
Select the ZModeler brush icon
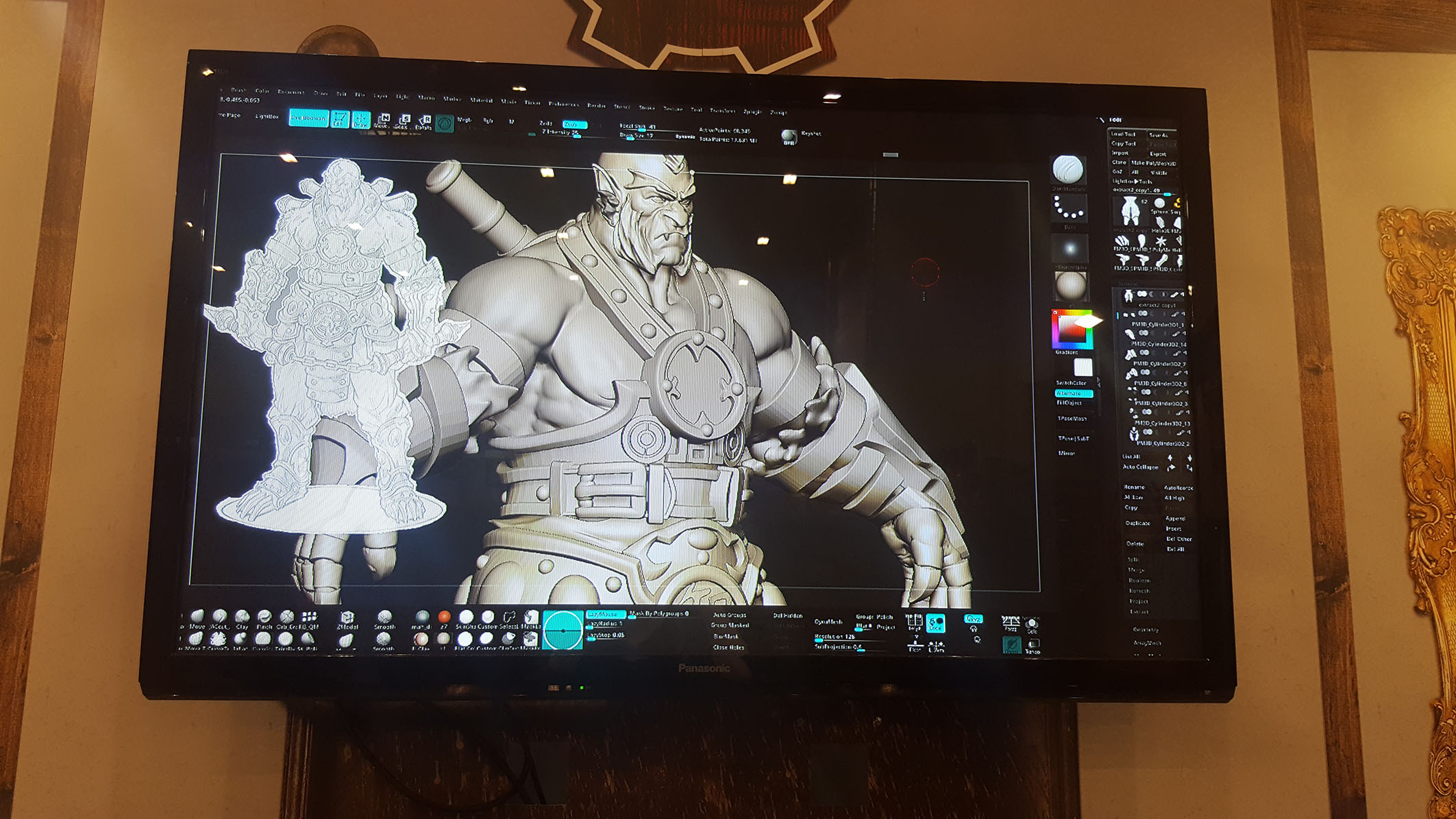pyautogui.click(x=347, y=620)
